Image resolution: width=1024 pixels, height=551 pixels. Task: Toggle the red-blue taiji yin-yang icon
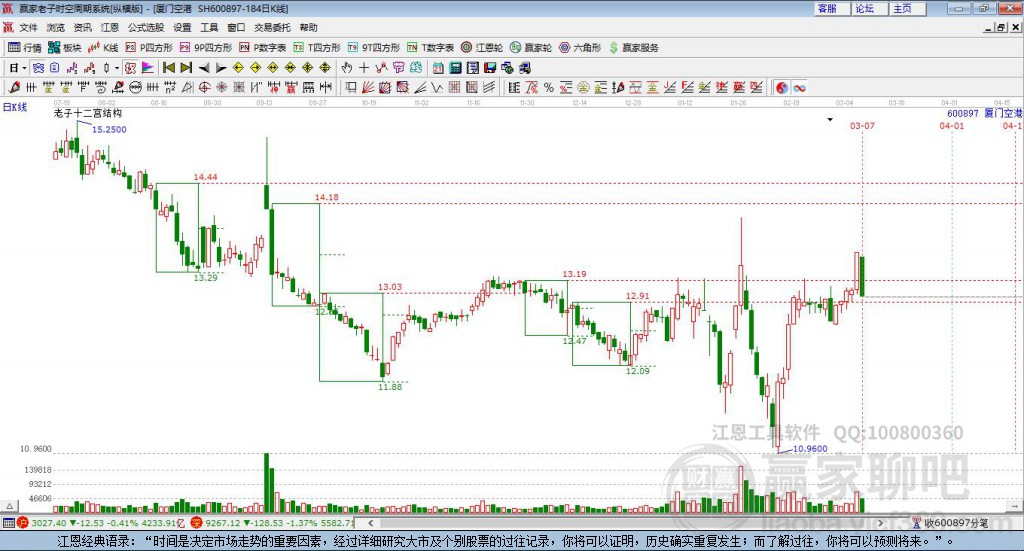(782, 87)
